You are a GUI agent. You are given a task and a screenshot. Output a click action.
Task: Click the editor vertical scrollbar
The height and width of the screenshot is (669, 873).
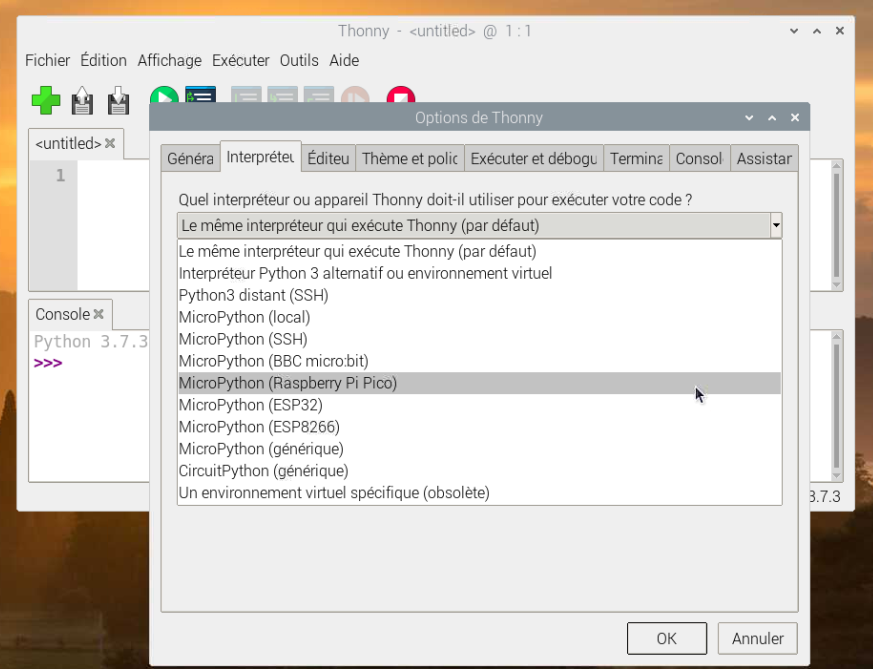tap(836, 224)
